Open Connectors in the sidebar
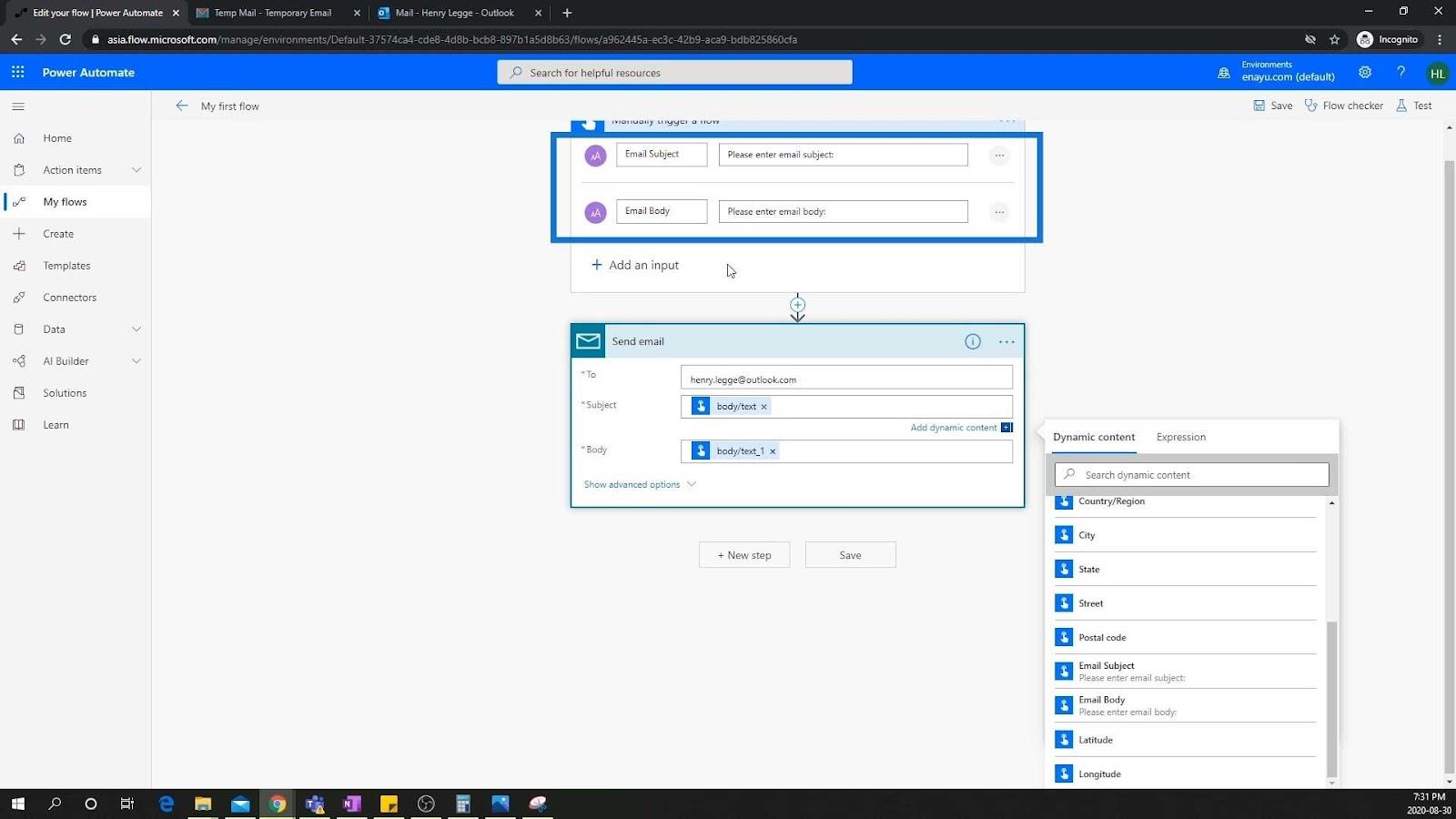Screen dimensions: 1456x819 click(76, 298)
